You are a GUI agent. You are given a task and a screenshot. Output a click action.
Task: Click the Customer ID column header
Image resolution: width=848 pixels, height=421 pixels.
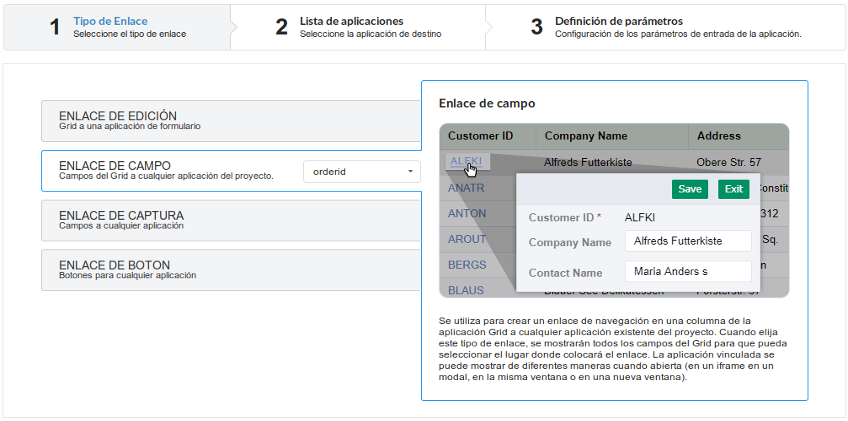click(x=480, y=136)
